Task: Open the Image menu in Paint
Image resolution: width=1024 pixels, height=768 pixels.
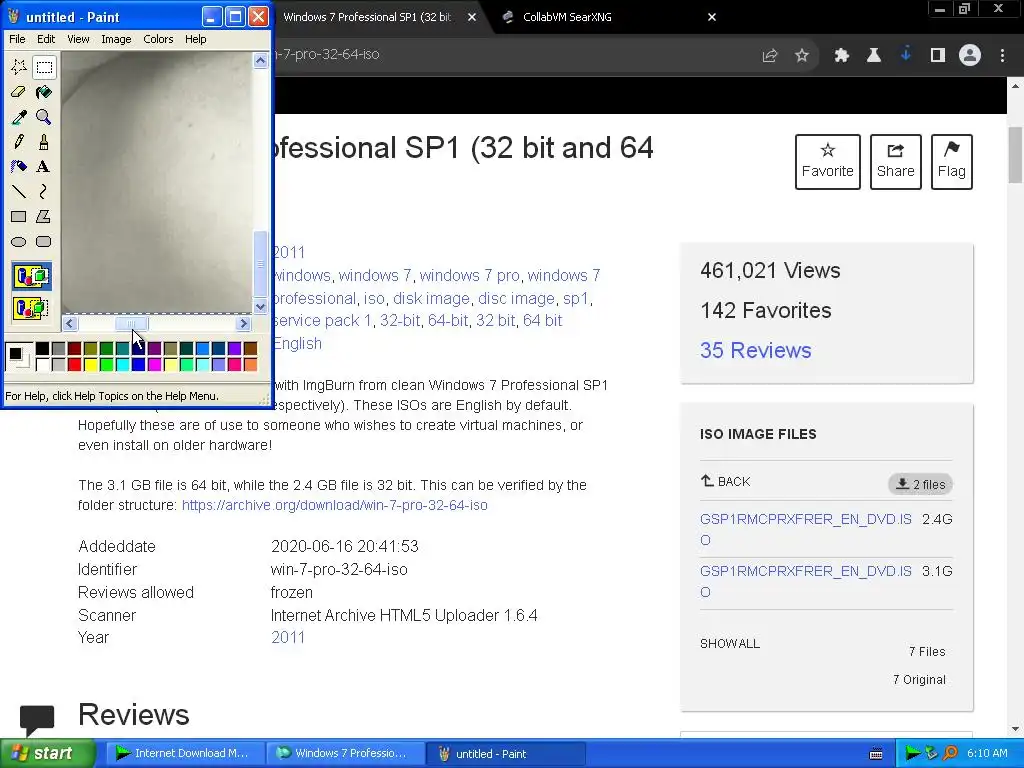Action: tap(116, 39)
